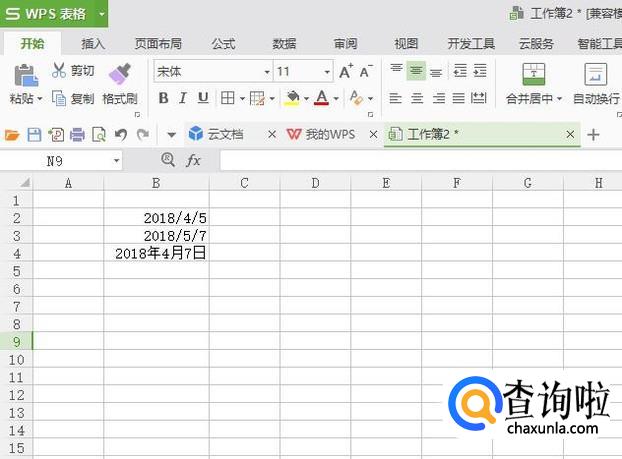
Task: Click the formula bar zoom magnifier icon
Action: click(168, 159)
